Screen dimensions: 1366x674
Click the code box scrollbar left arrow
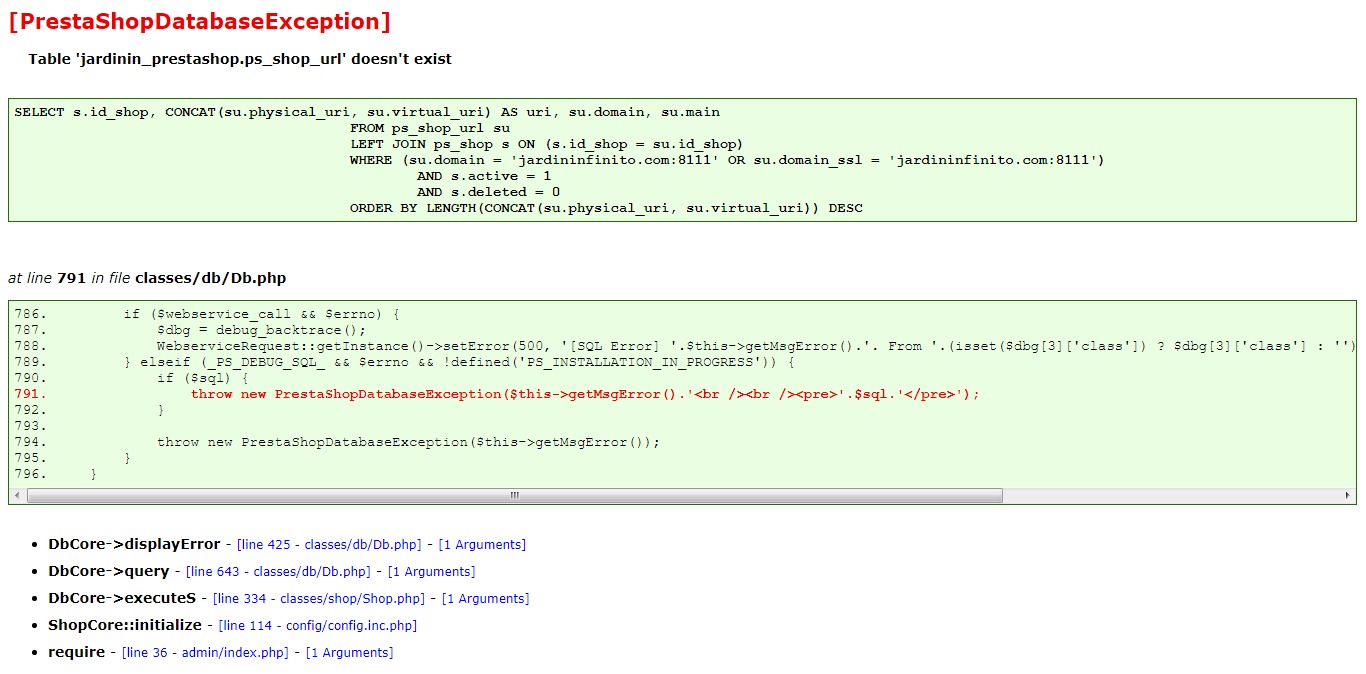pyautogui.click(x=18, y=495)
